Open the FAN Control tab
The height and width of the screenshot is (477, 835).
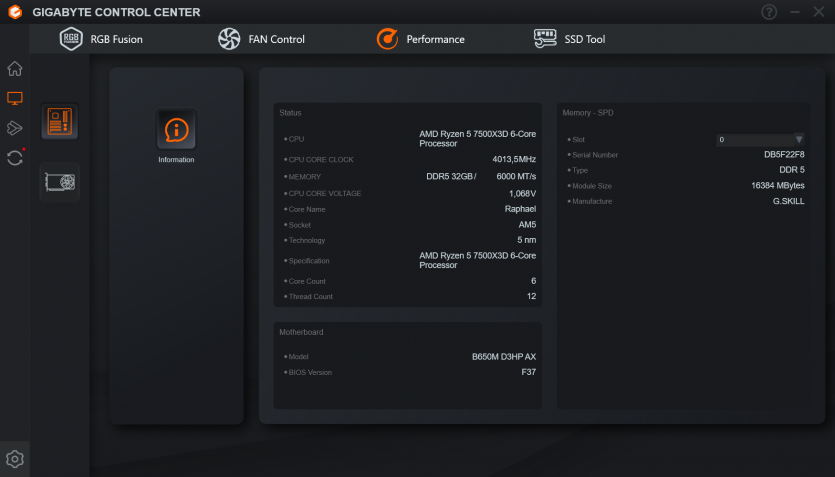click(262, 39)
